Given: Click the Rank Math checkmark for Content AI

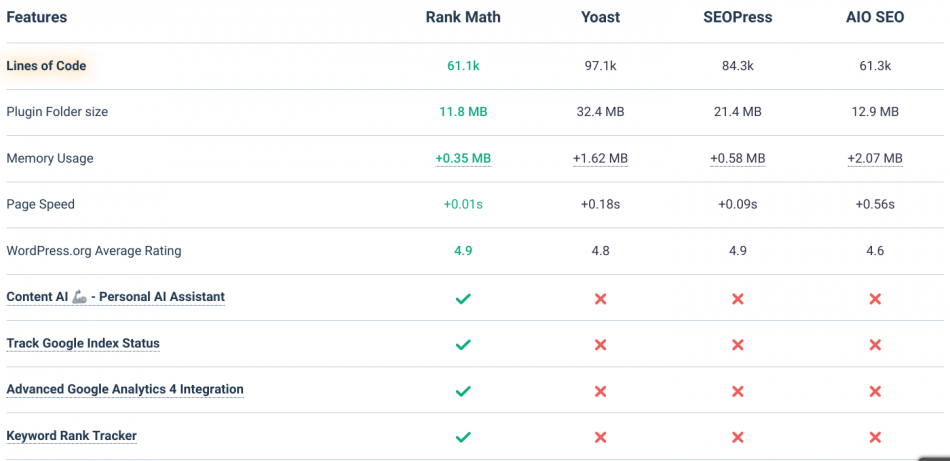Looking at the screenshot, I should [x=463, y=298].
